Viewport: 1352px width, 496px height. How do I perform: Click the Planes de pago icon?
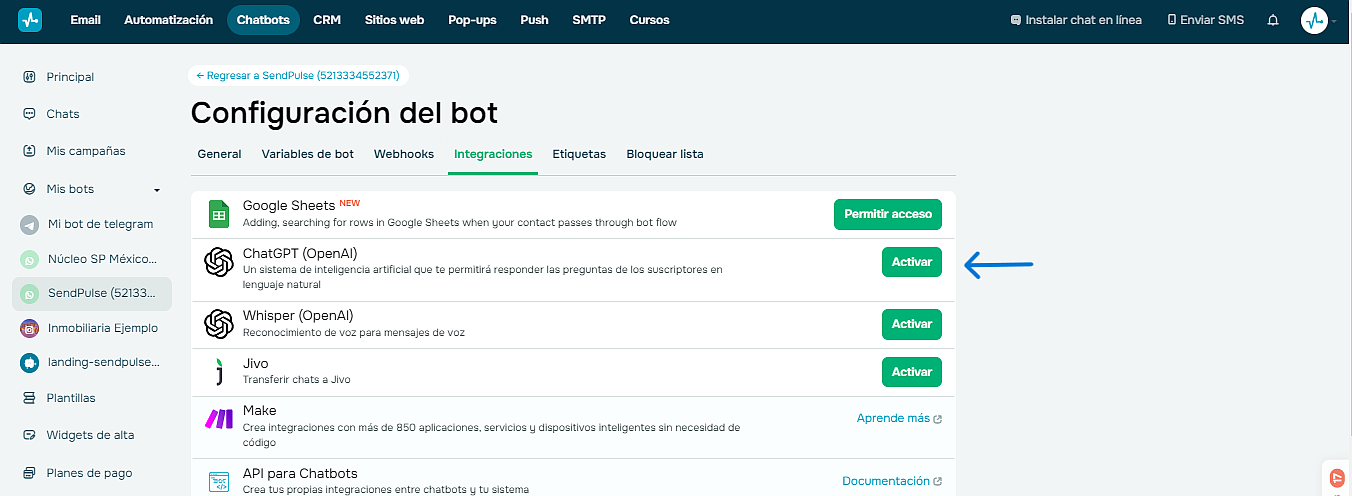(x=29, y=473)
